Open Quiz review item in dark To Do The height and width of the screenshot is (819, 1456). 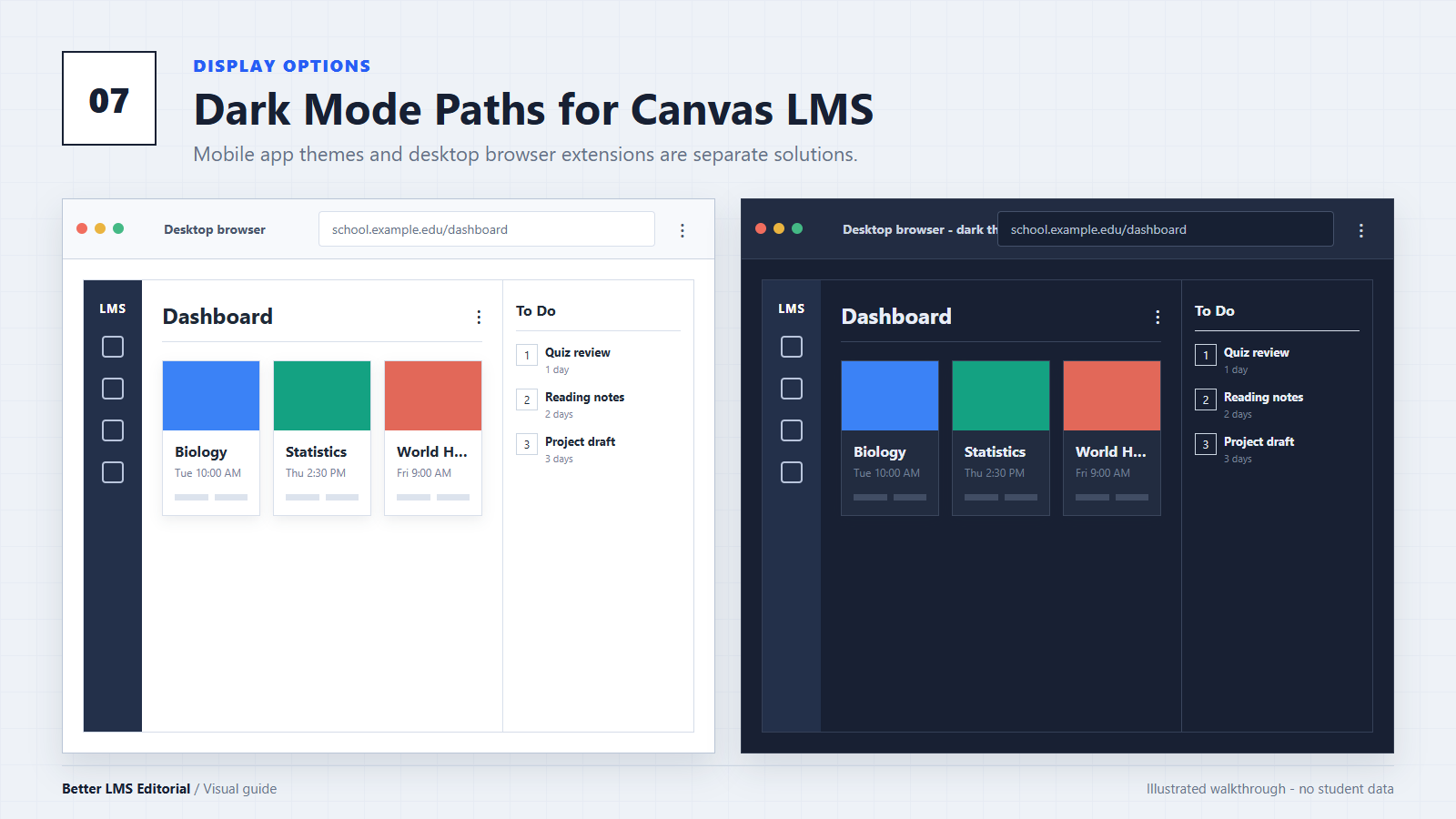click(x=1277, y=359)
